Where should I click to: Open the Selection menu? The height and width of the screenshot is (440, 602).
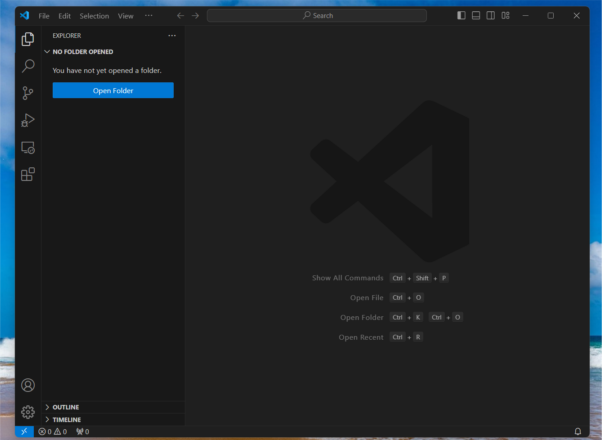pos(94,16)
